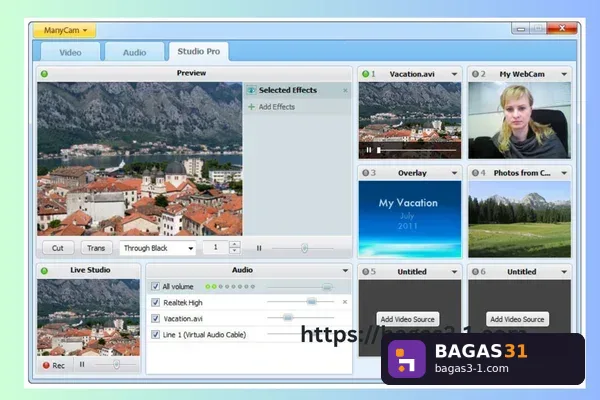Image resolution: width=600 pixels, height=400 pixels.
Task: Select the Vacation.avi source thumbnail
Action: tap(410, 120)
